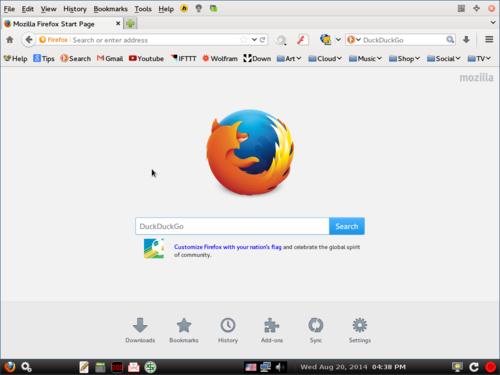Open the Edit menu
Screen dimensions: 500x375
(x=28, y=9)
